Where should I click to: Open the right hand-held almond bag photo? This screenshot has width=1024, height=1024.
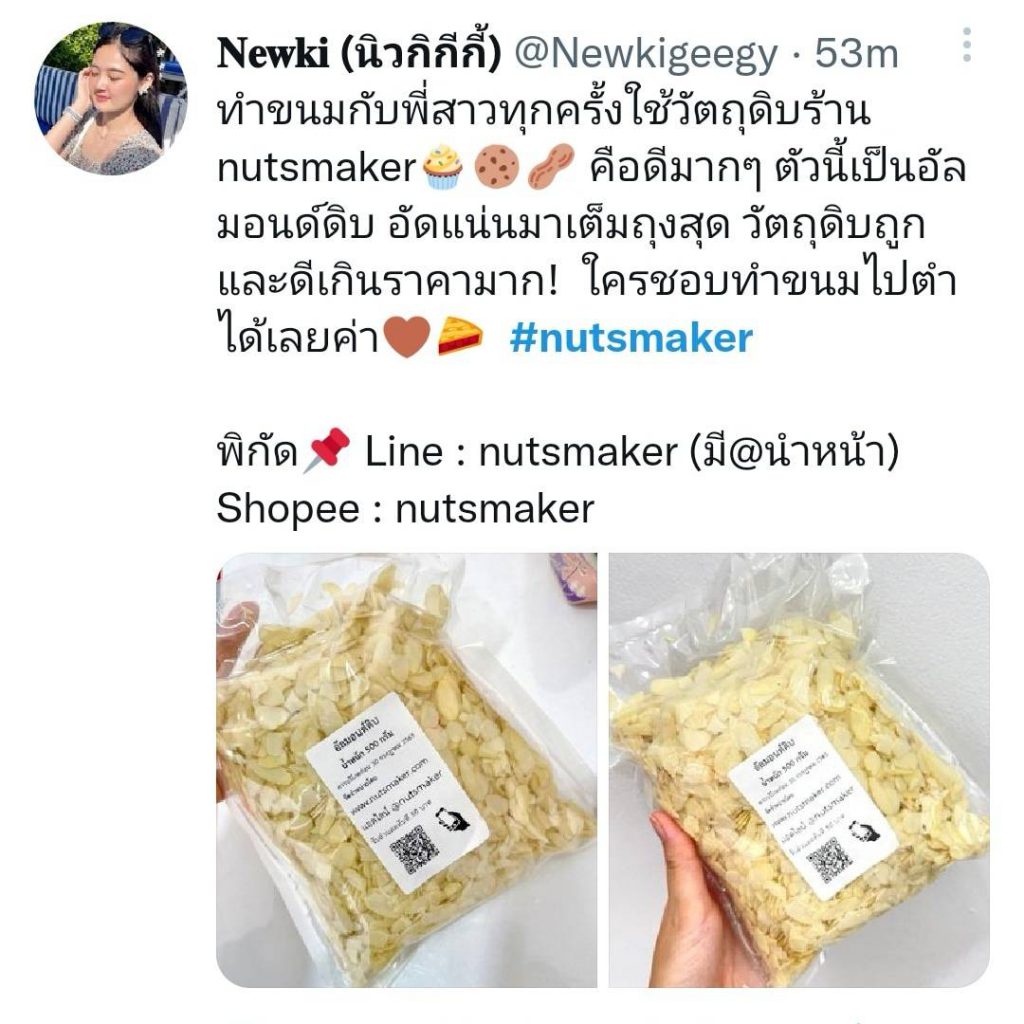click(x=799, y=770)
